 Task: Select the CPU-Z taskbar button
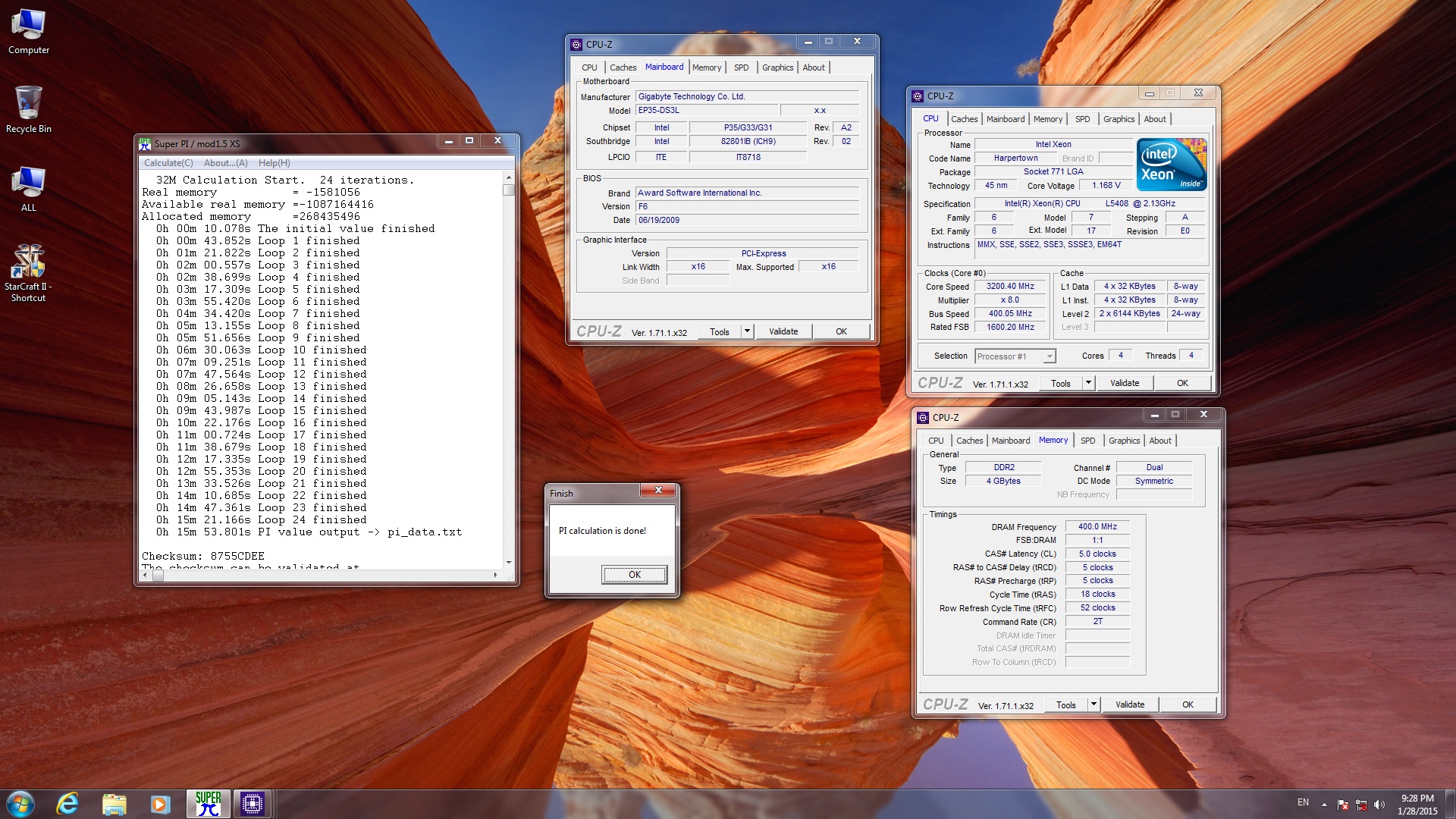253,804
